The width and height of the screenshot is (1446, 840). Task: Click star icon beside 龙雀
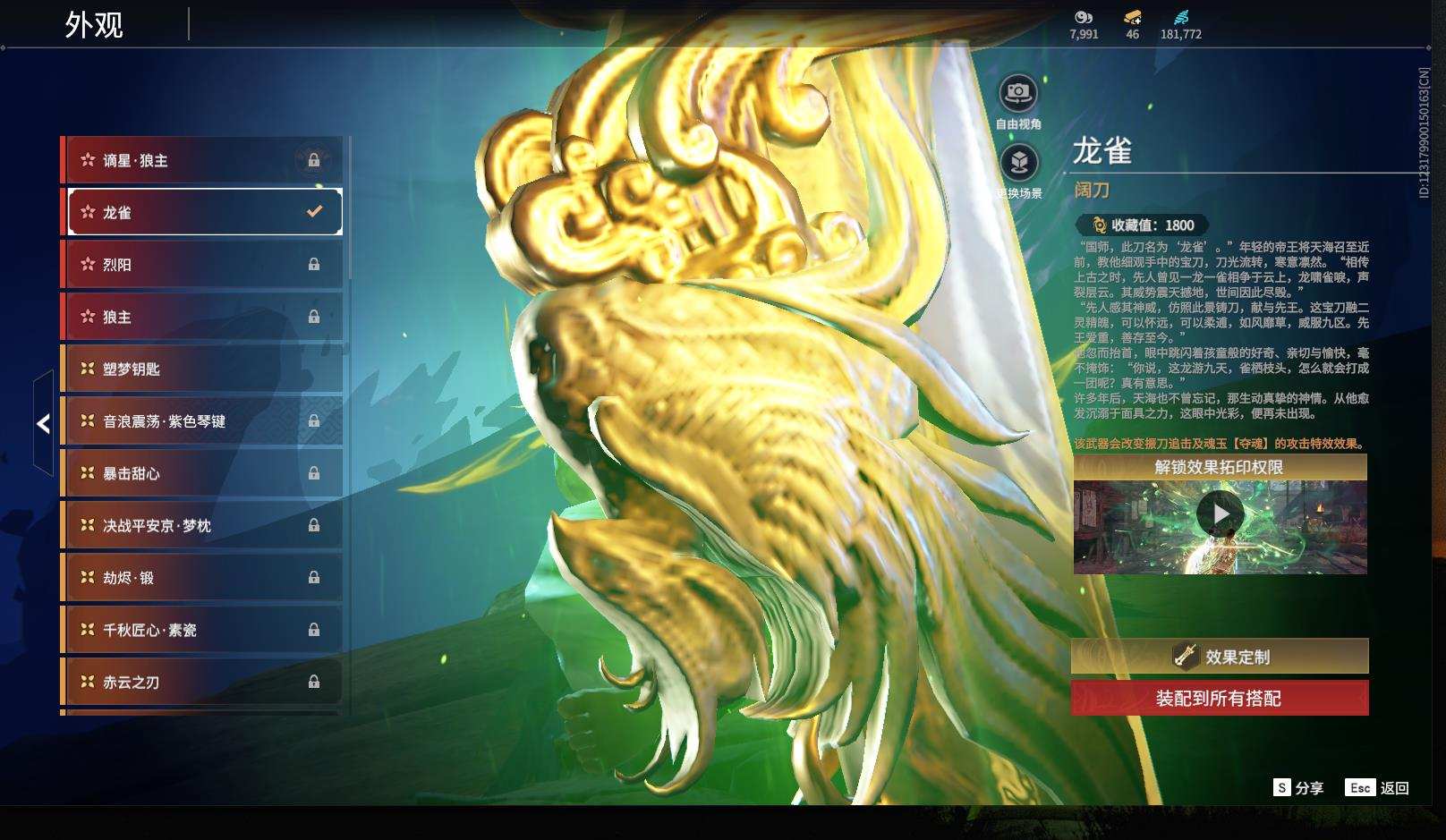click(x=88, y=212)
